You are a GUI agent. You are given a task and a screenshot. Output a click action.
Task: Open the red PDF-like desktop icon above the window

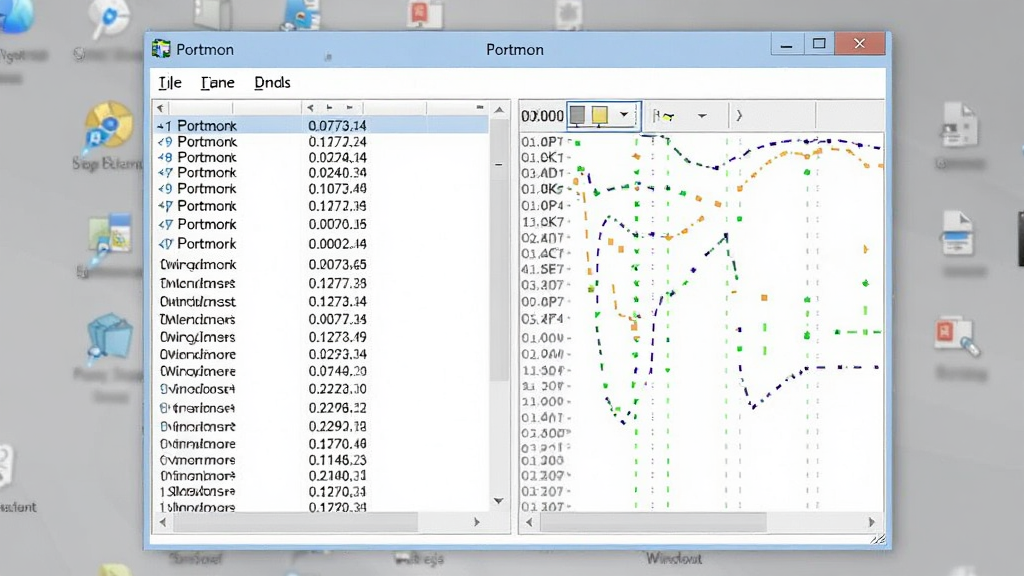424,13
